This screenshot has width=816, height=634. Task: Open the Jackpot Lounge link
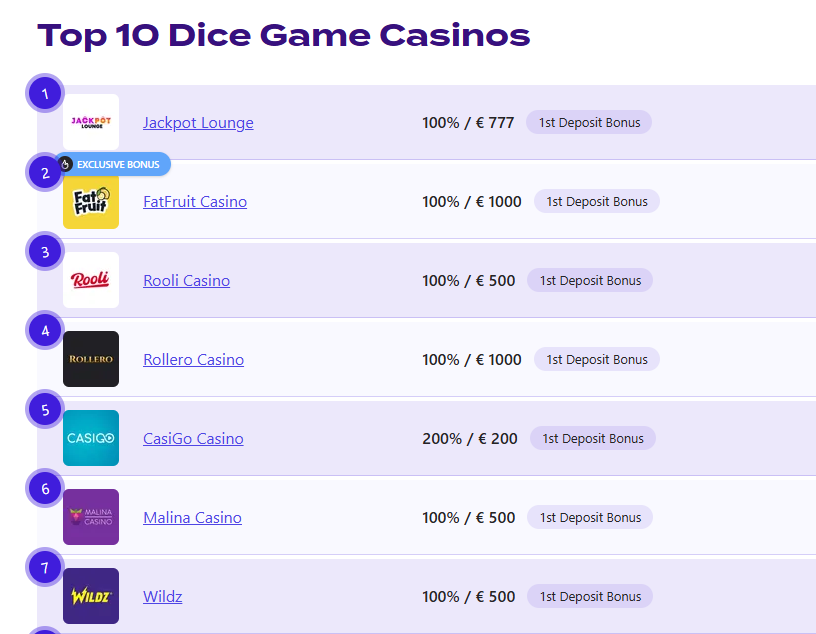coord(198,123)
